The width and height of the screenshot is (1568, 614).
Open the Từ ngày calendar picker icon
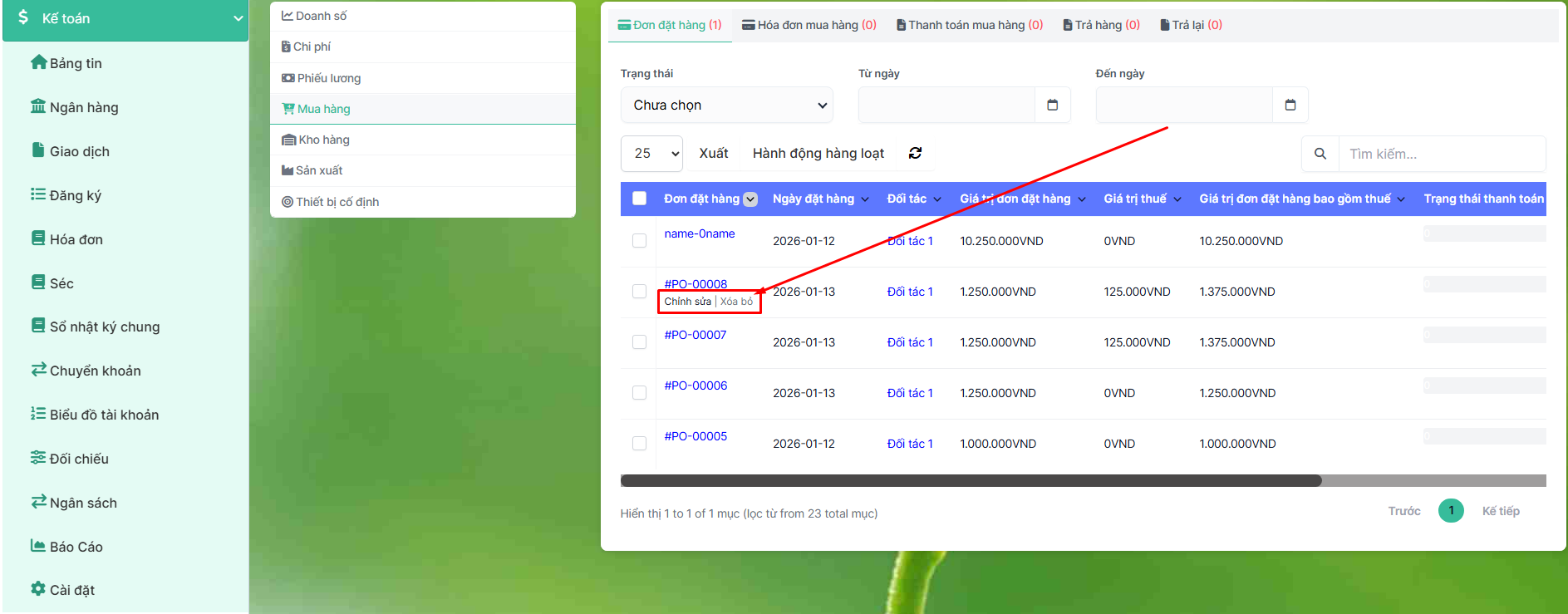point(1052,105)
